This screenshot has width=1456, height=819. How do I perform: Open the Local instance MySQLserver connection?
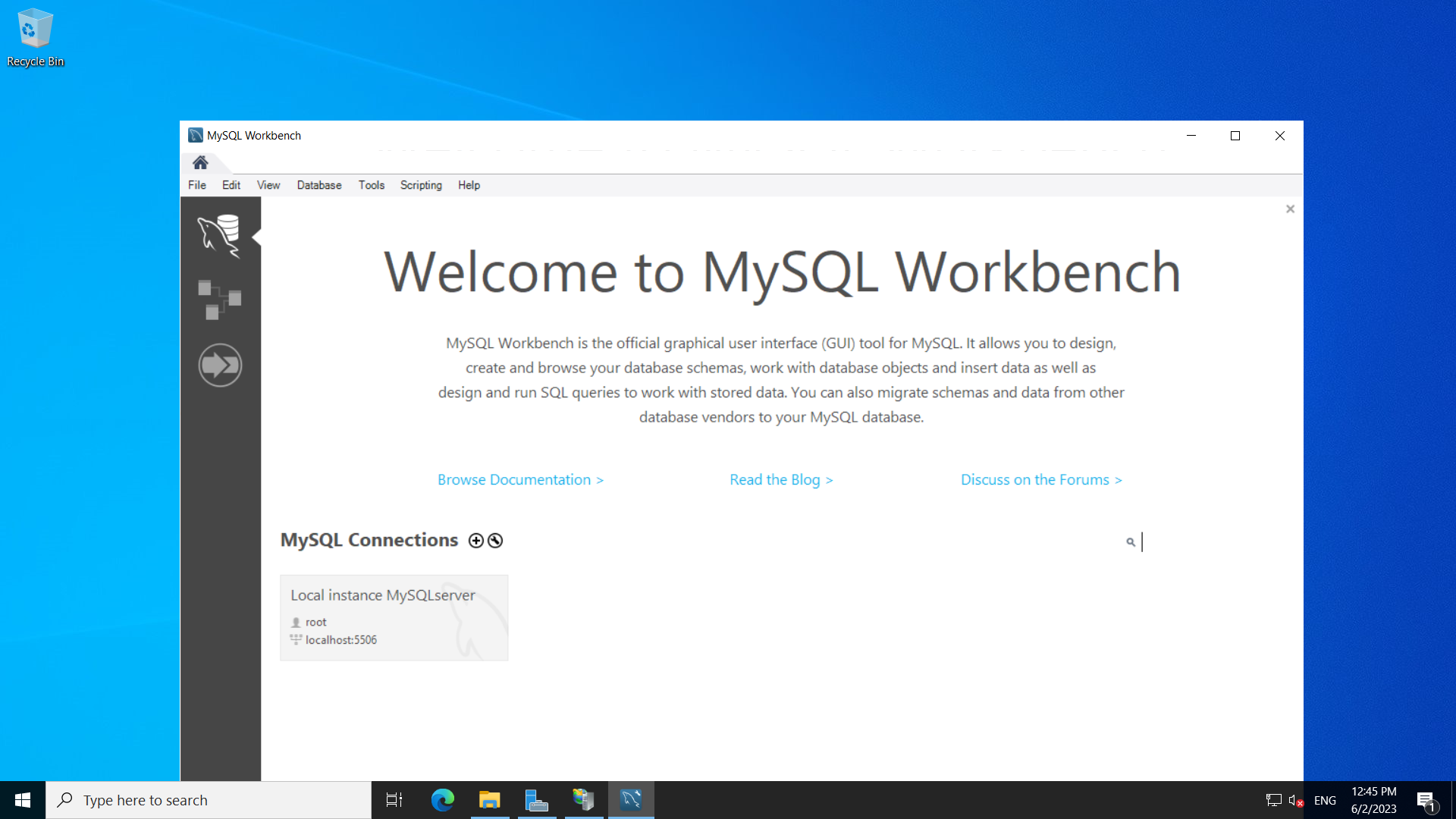(x=394, y=617)
